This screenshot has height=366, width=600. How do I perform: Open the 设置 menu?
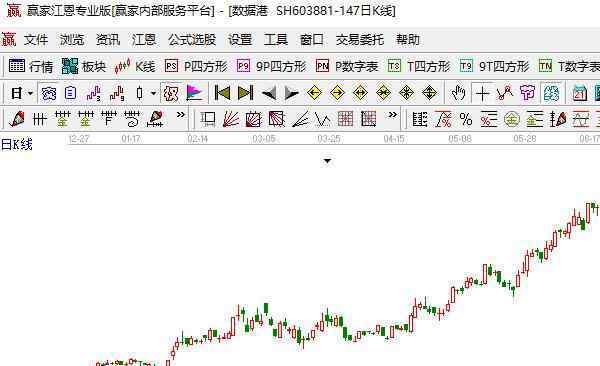(x=240, y=40)
